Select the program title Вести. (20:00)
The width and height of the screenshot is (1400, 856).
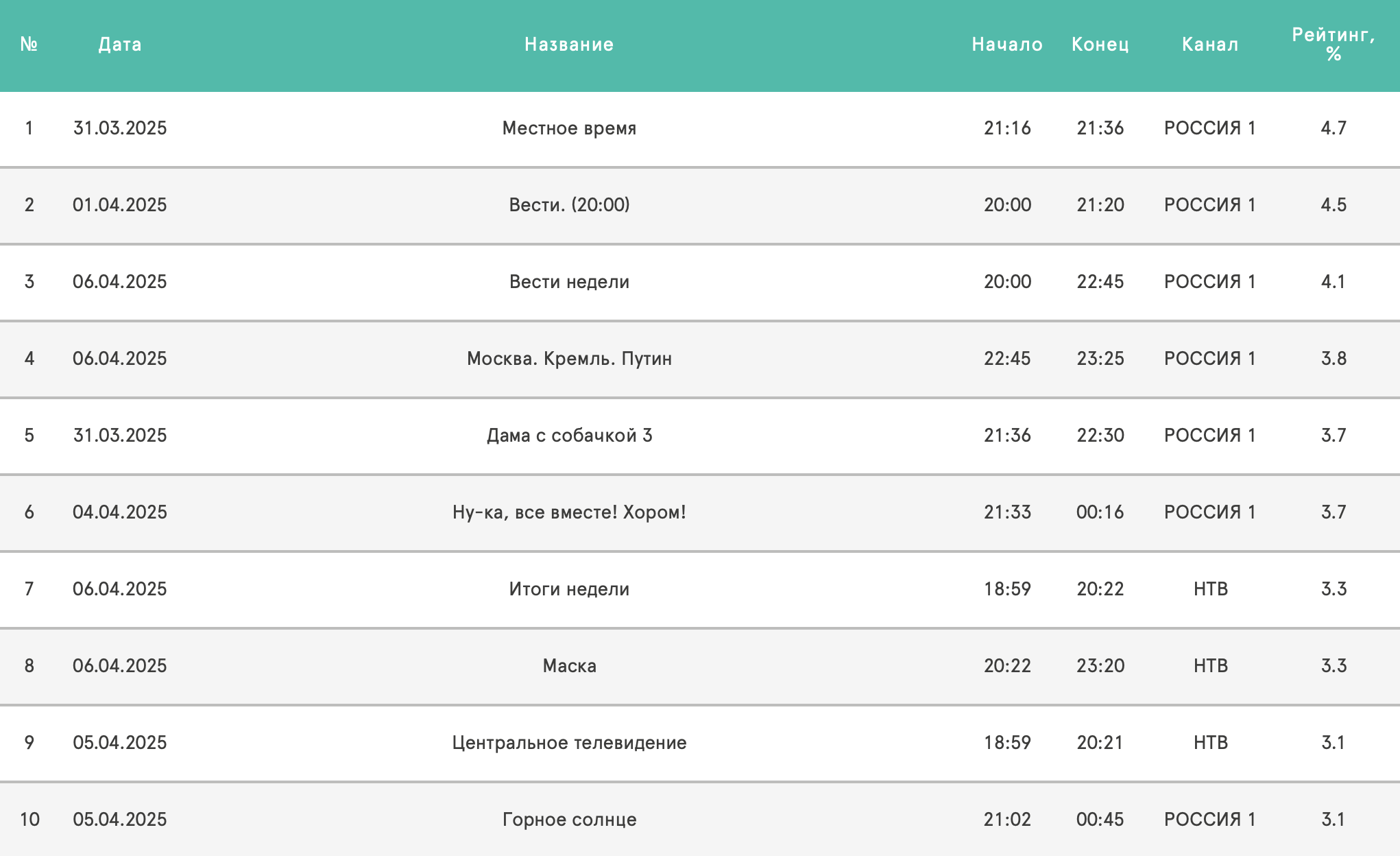(569, 205)
